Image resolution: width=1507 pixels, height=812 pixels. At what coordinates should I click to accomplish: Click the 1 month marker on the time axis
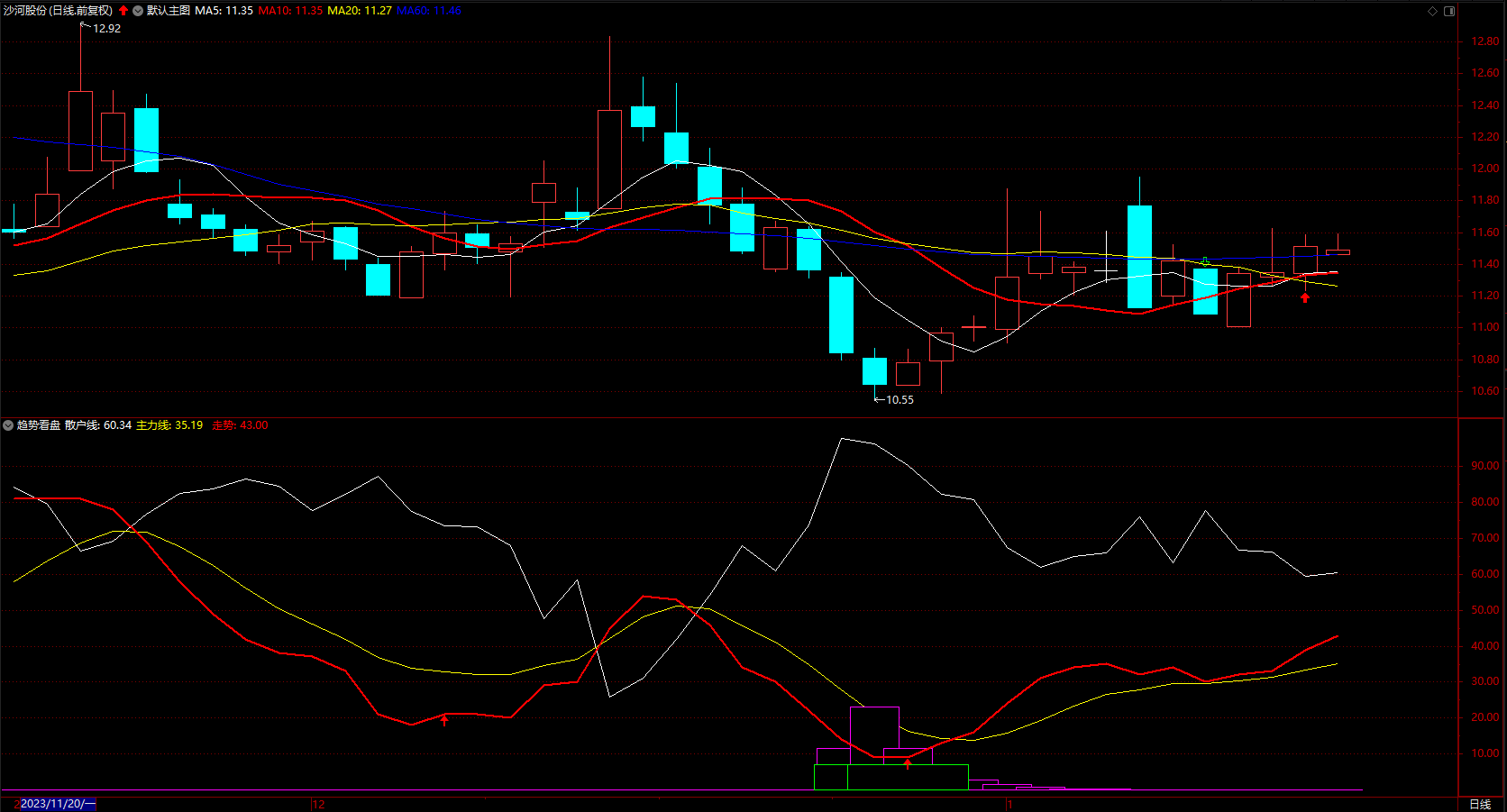tap(1010, 805)
